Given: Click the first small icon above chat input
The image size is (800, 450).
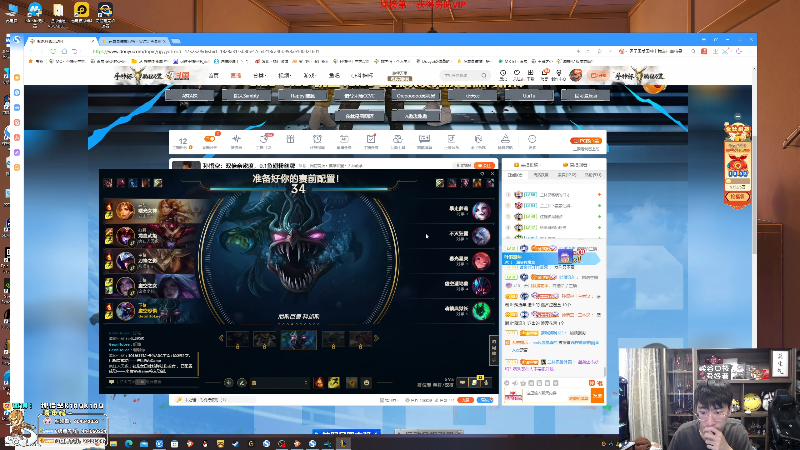Looking at the screenshot, I should pyautogui.click(x=507, y=383).
